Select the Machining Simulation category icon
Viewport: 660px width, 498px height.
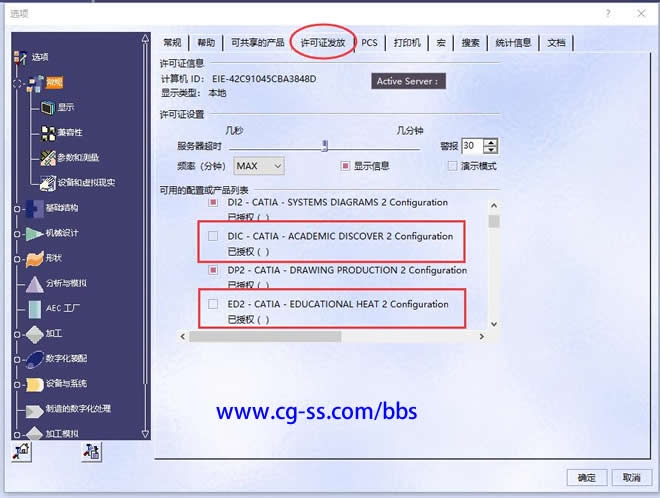pyautogui.click(x=35, y=433)
